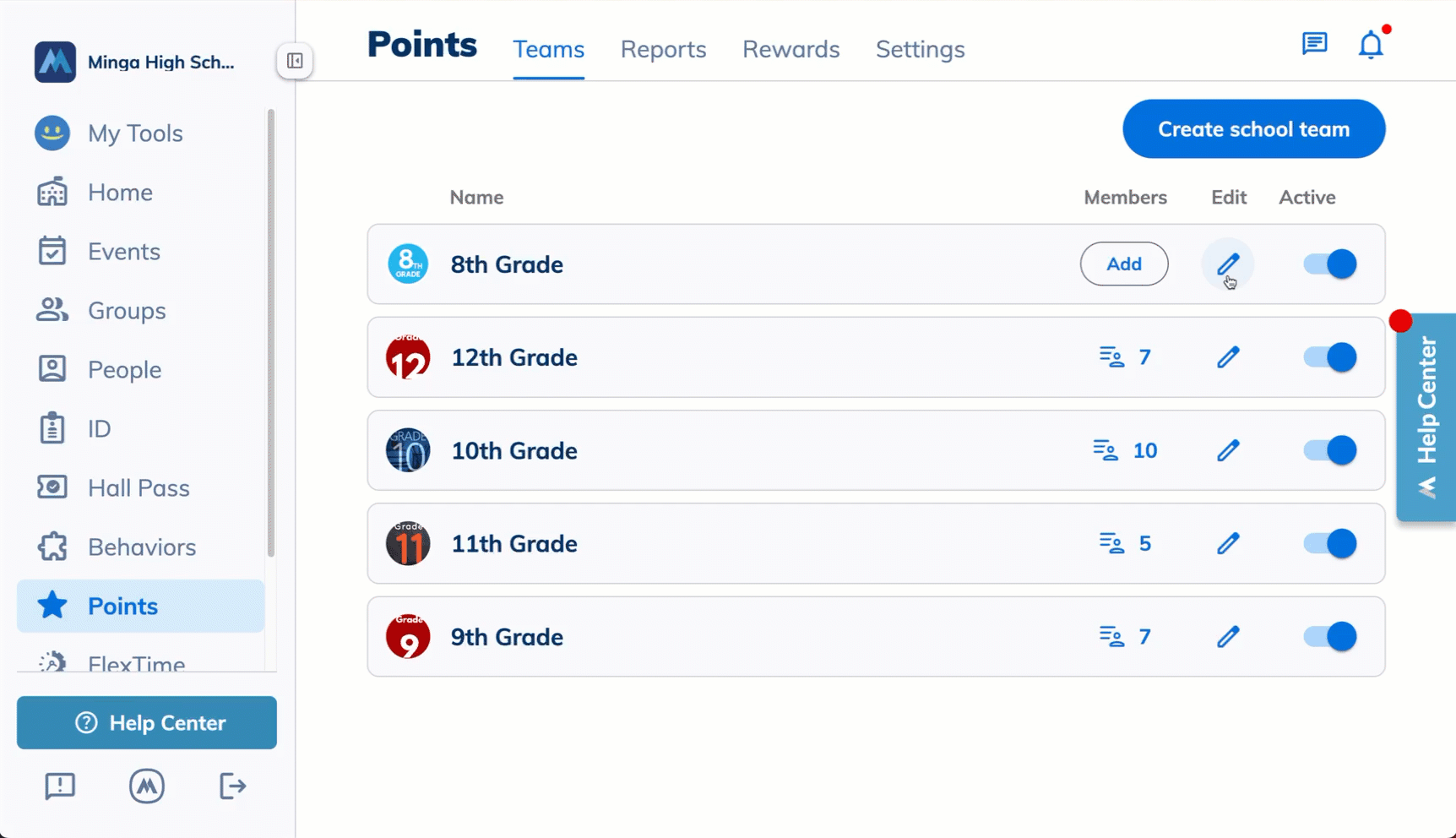Go to the Settings tab
The width and height of the screenshot is (1456, 838).
coord(920,49)
